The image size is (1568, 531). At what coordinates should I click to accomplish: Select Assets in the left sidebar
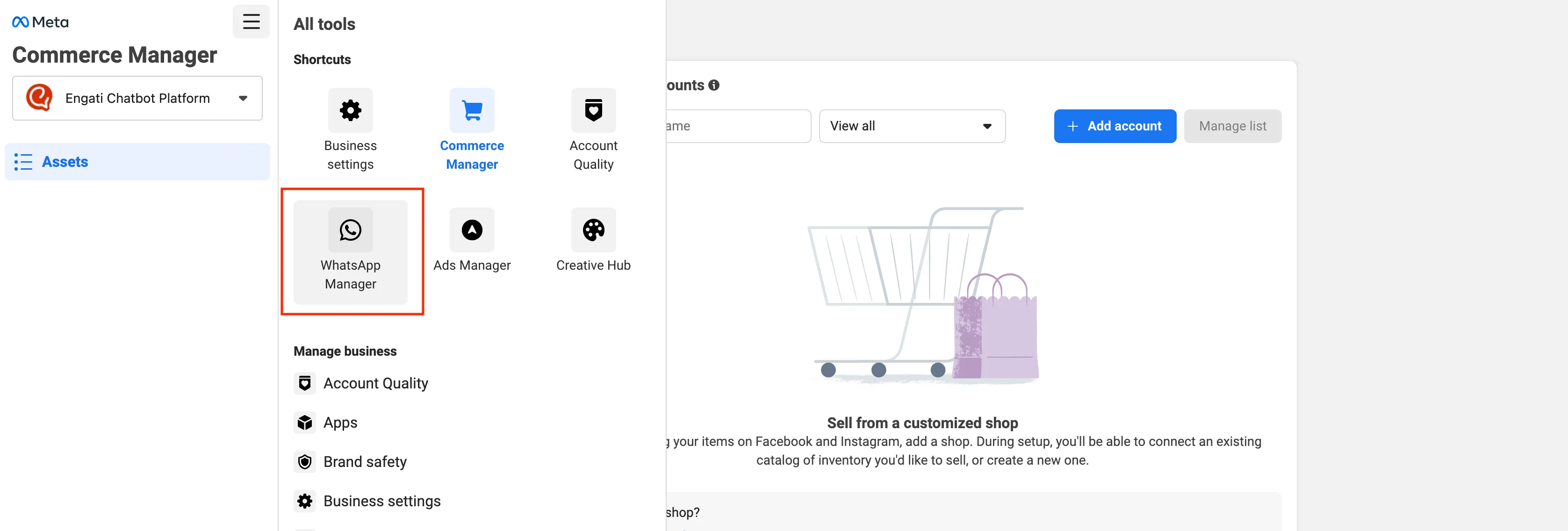(137, 161)
